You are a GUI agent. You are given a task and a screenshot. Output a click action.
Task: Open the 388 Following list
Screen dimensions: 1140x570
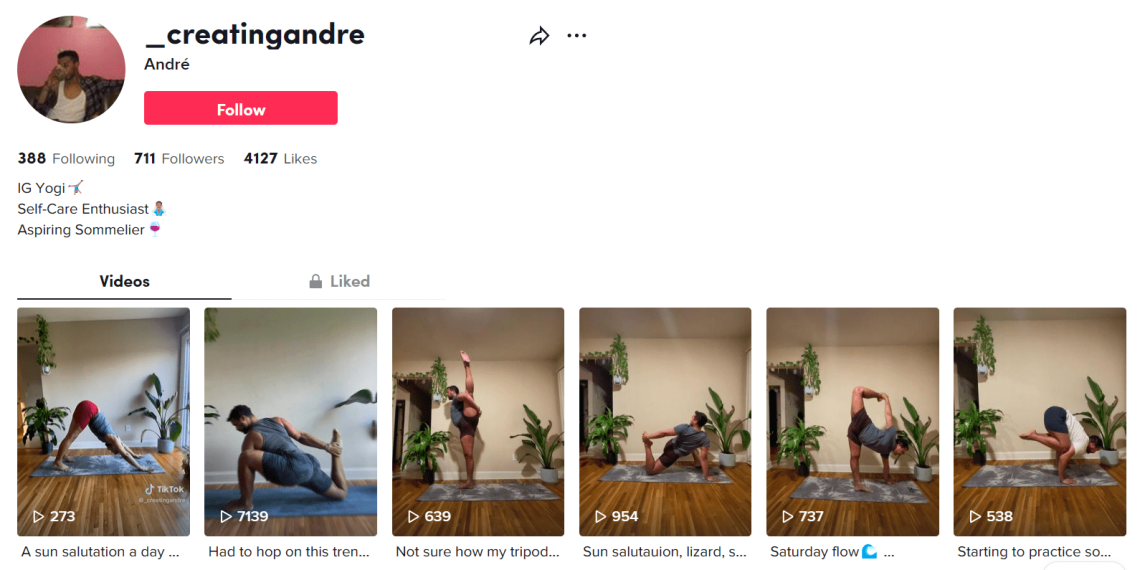[66, 158]
